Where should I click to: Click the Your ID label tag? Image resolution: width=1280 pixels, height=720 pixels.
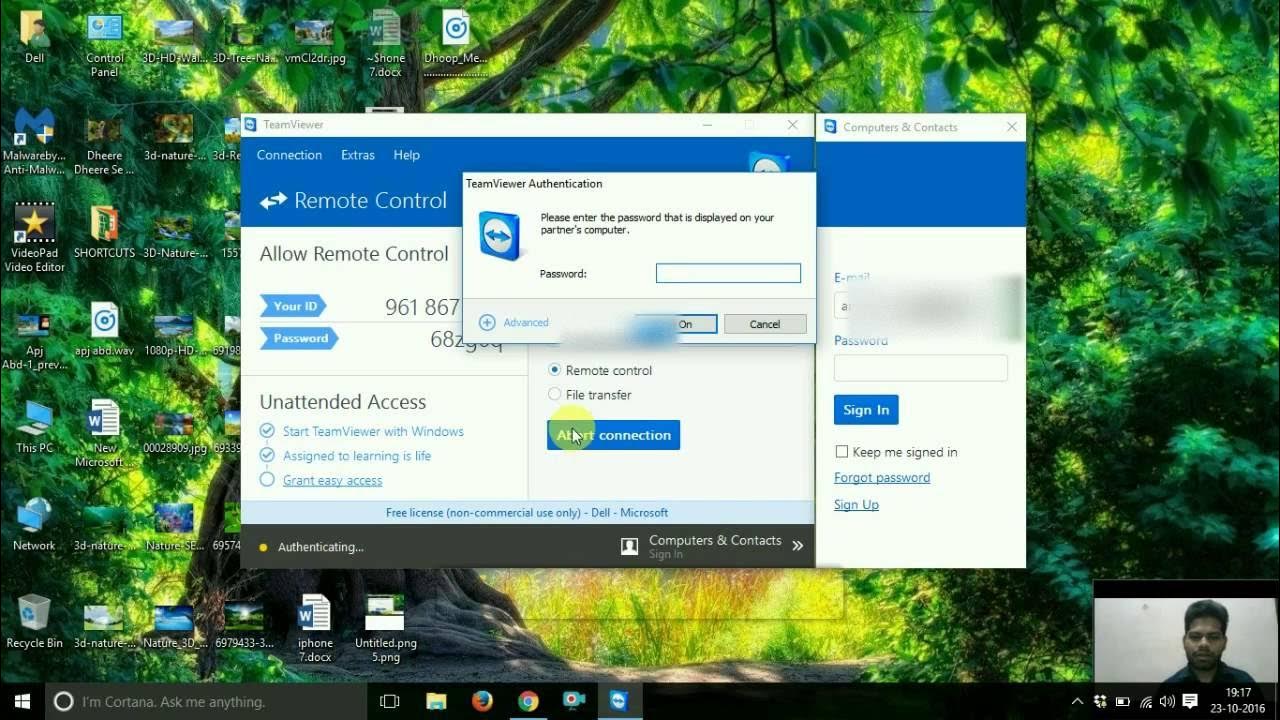(294, 306)
